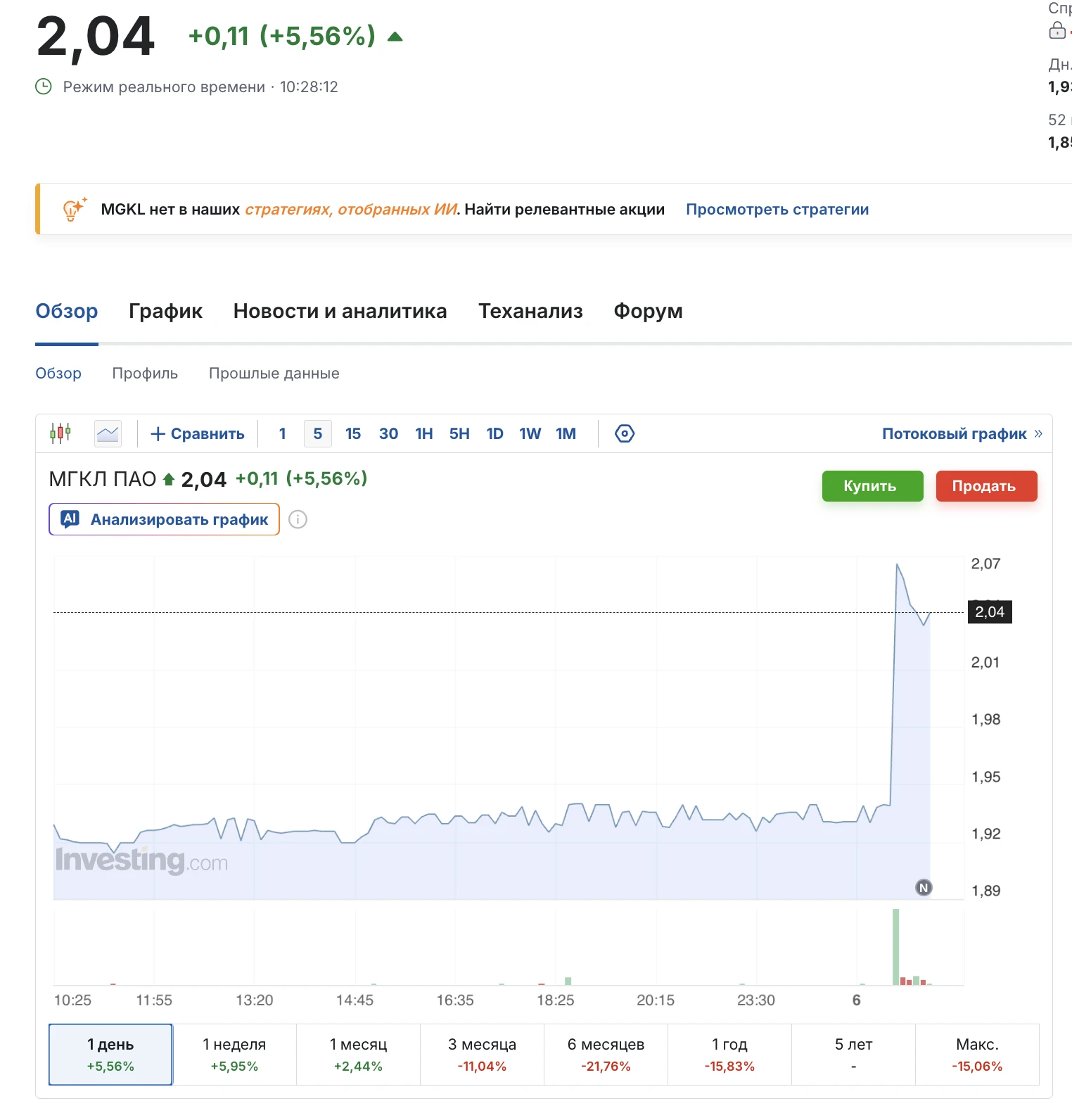
Task: Select the 1M interval
Action: pyautogui.click(x=566, y=434)
